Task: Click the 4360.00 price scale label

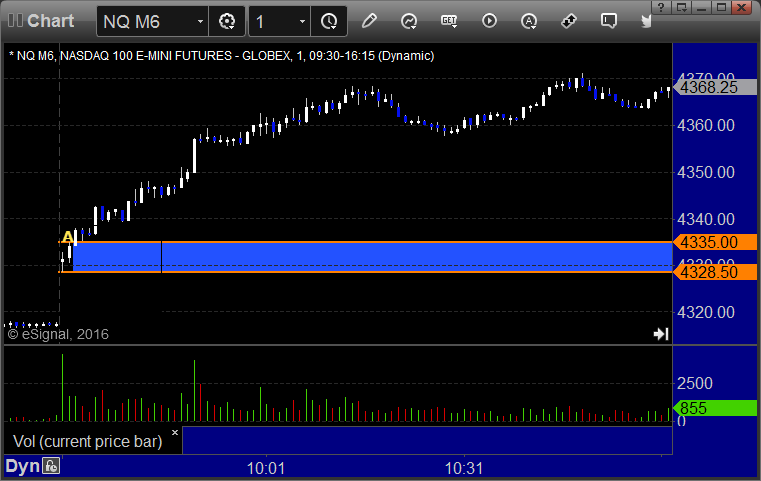Action: pyautogui.click(x=706, y=126)
